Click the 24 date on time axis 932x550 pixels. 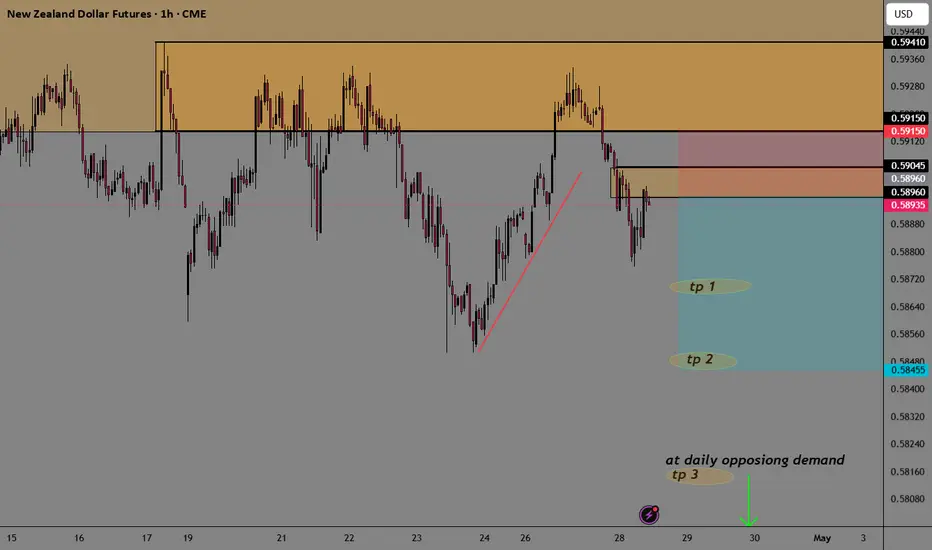pos(484,538)
